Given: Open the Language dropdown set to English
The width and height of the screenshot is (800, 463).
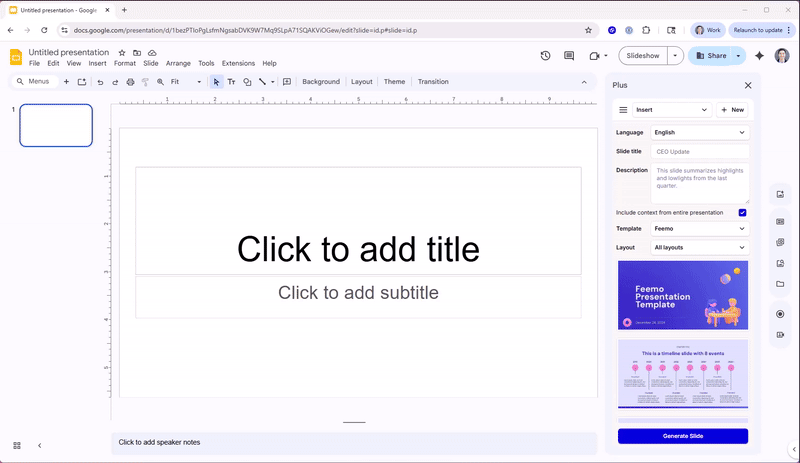Looking at the screenshot, I should click(x=699, y=132).
